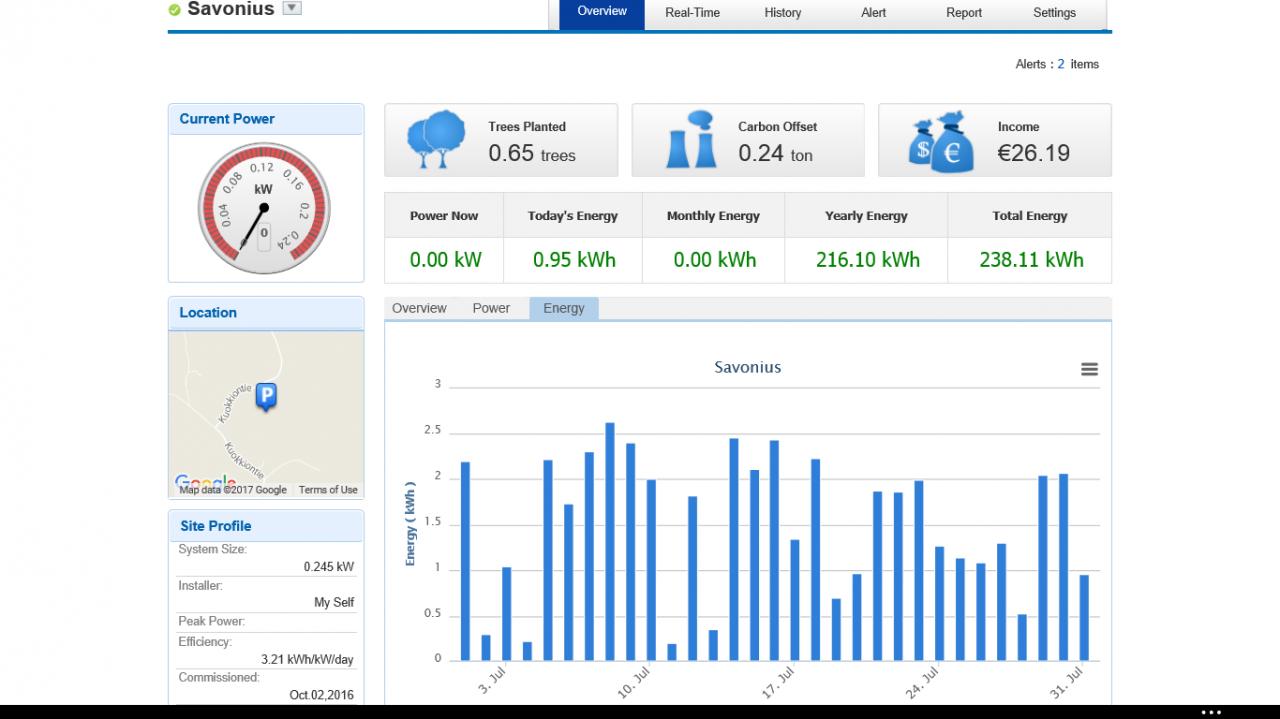Click the Income money bags icon
The width and height of the screenshot is (1280, 719).
tap(940, 141)
